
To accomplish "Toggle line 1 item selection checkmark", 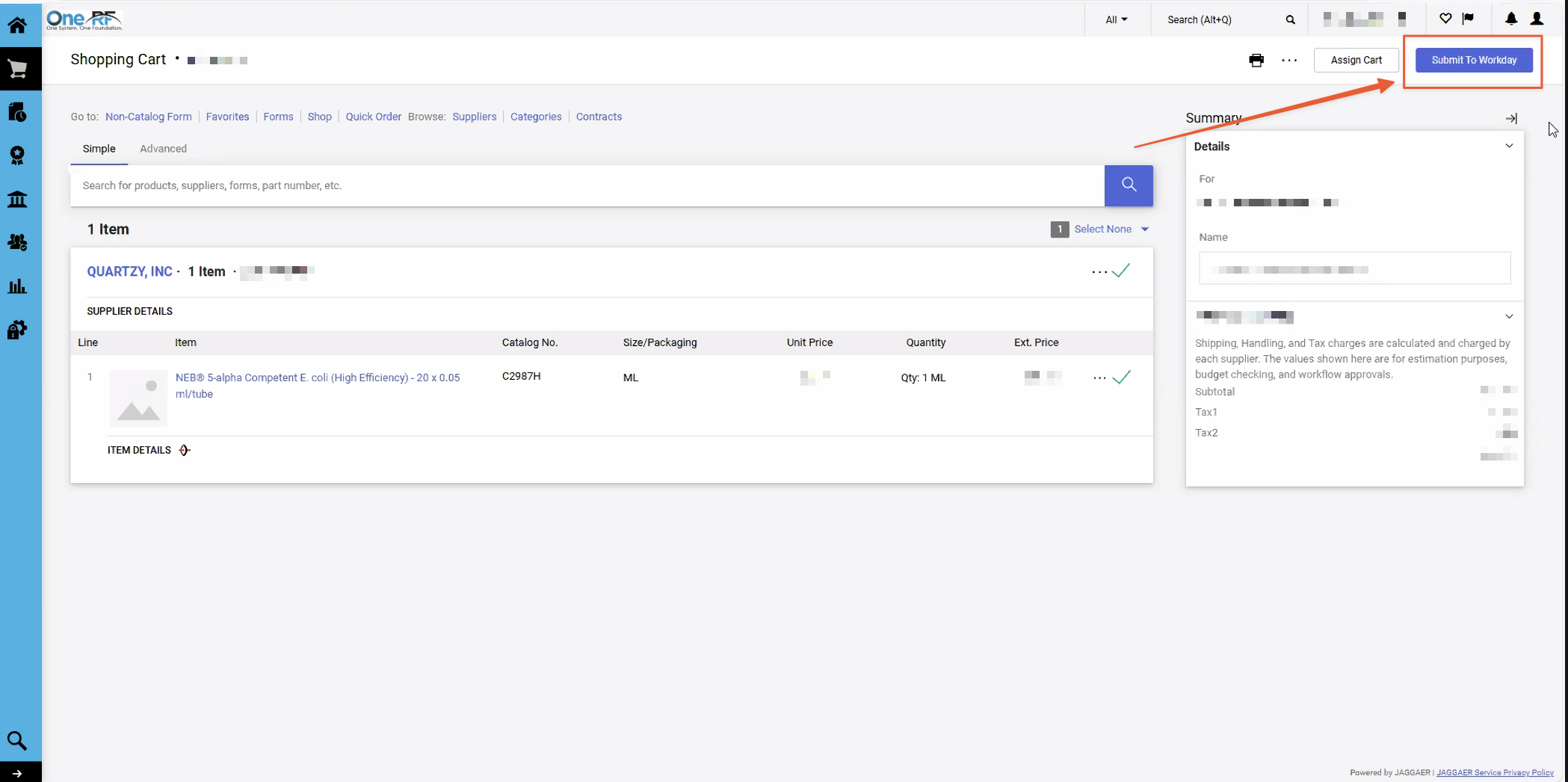I will pos(1121,377).
